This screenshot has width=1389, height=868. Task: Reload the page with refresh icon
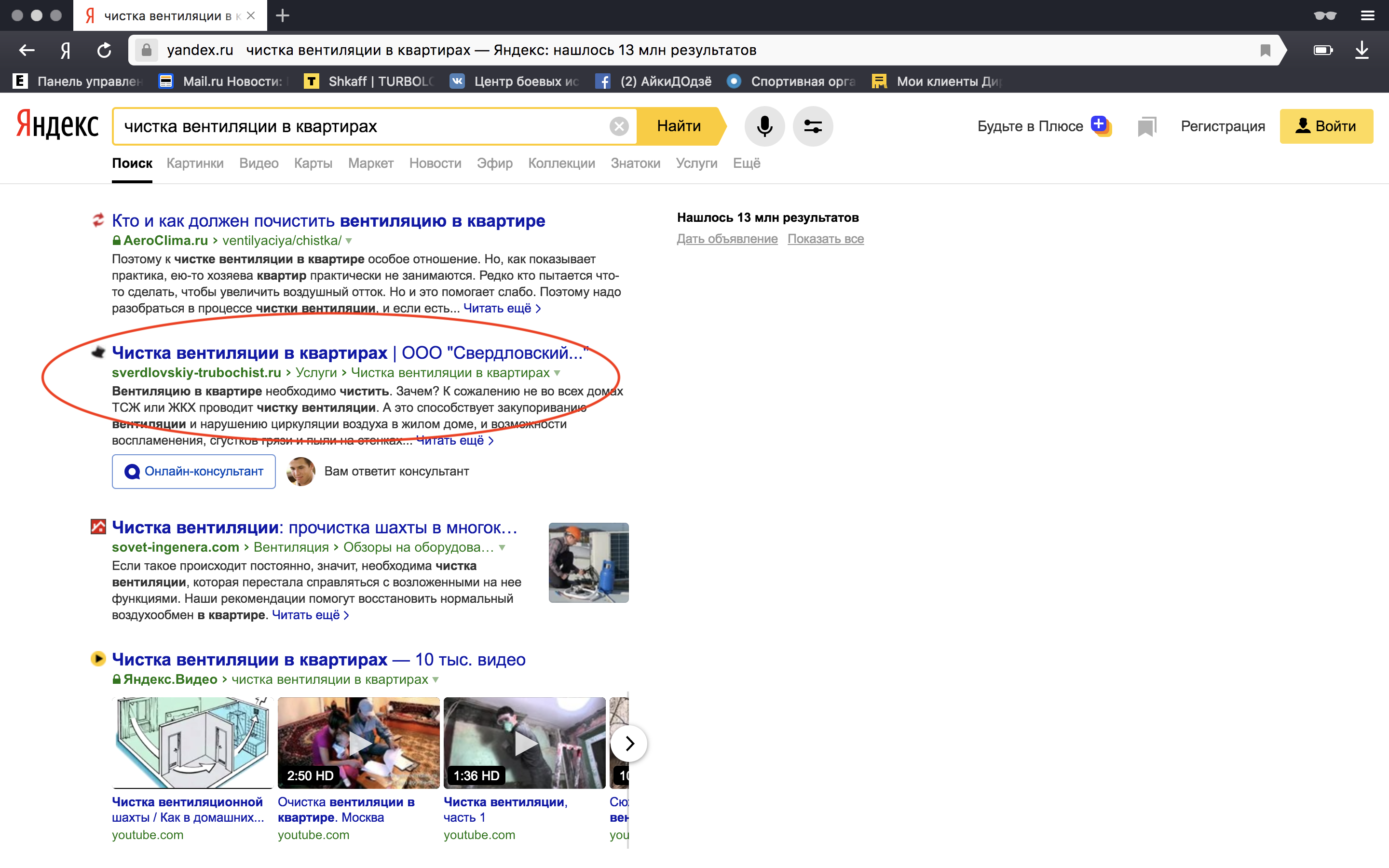coord(104,51)
